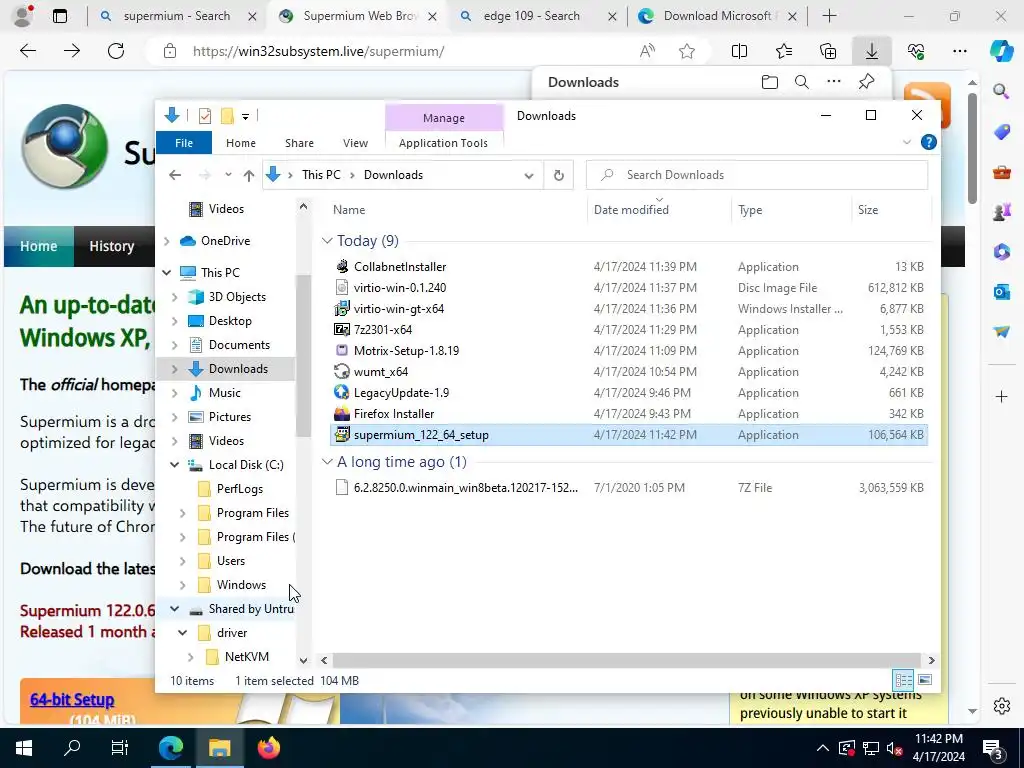
Task: Open the View ribbon tab
Action: click(x=355, y=142)
